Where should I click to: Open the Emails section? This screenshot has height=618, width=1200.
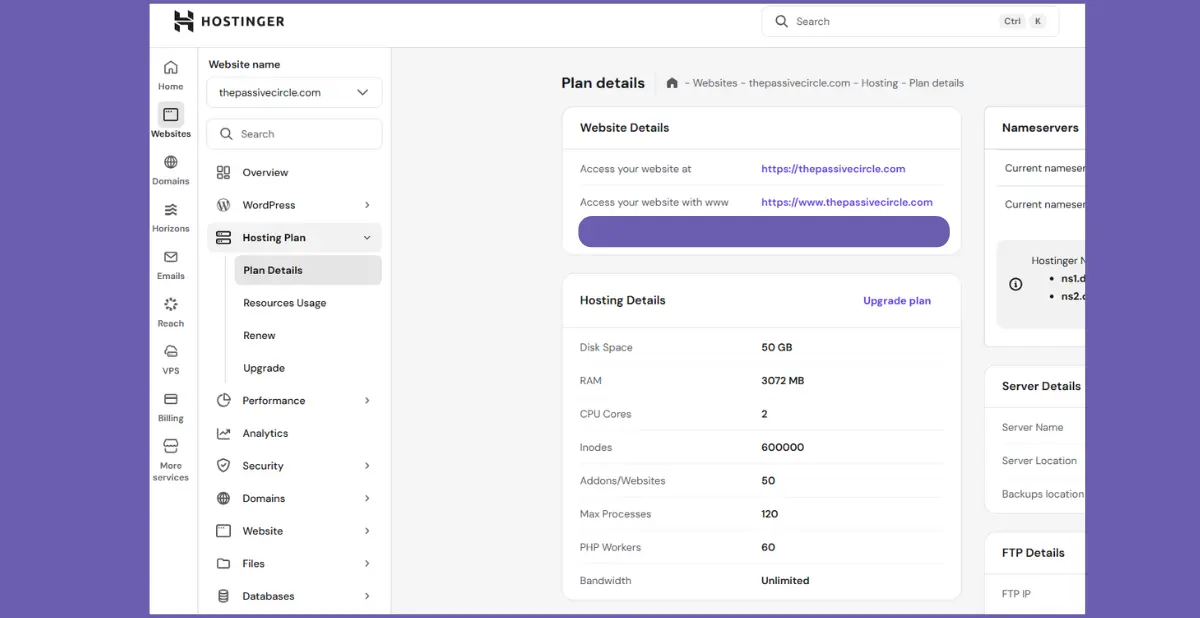coord(170,262)
